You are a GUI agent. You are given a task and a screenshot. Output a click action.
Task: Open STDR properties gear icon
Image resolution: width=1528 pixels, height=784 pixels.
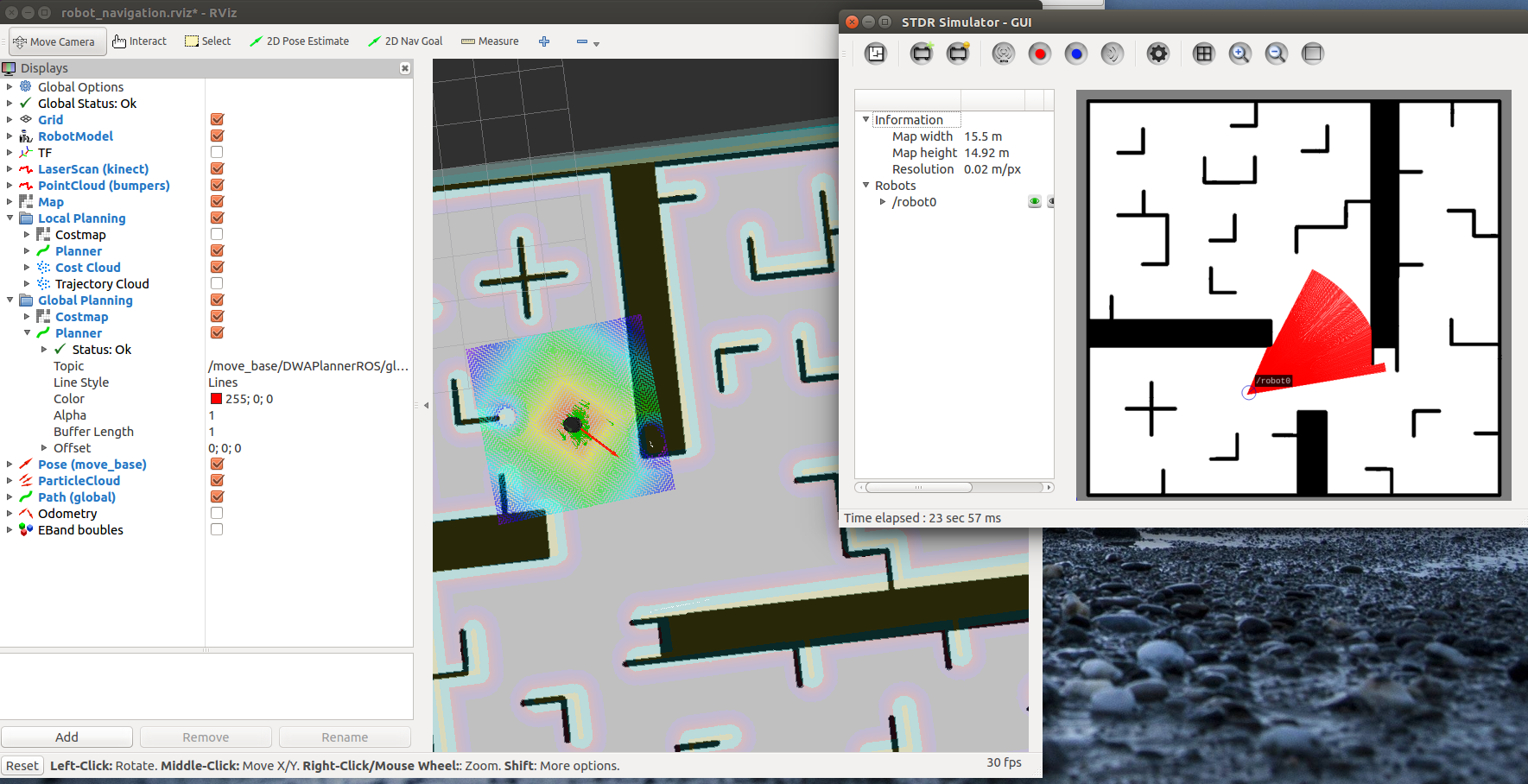pyautogui.click(x=1157, y=54)
